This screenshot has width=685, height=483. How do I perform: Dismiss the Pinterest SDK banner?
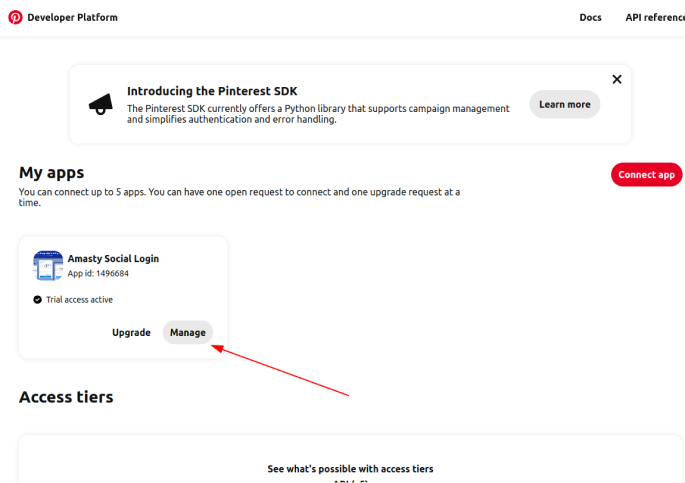click(617, 79)
